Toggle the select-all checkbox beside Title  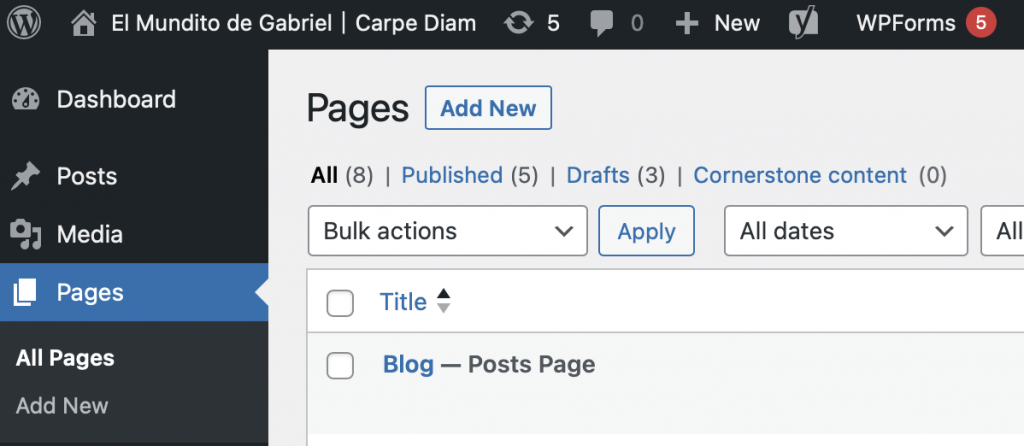[x=340, y=303]
